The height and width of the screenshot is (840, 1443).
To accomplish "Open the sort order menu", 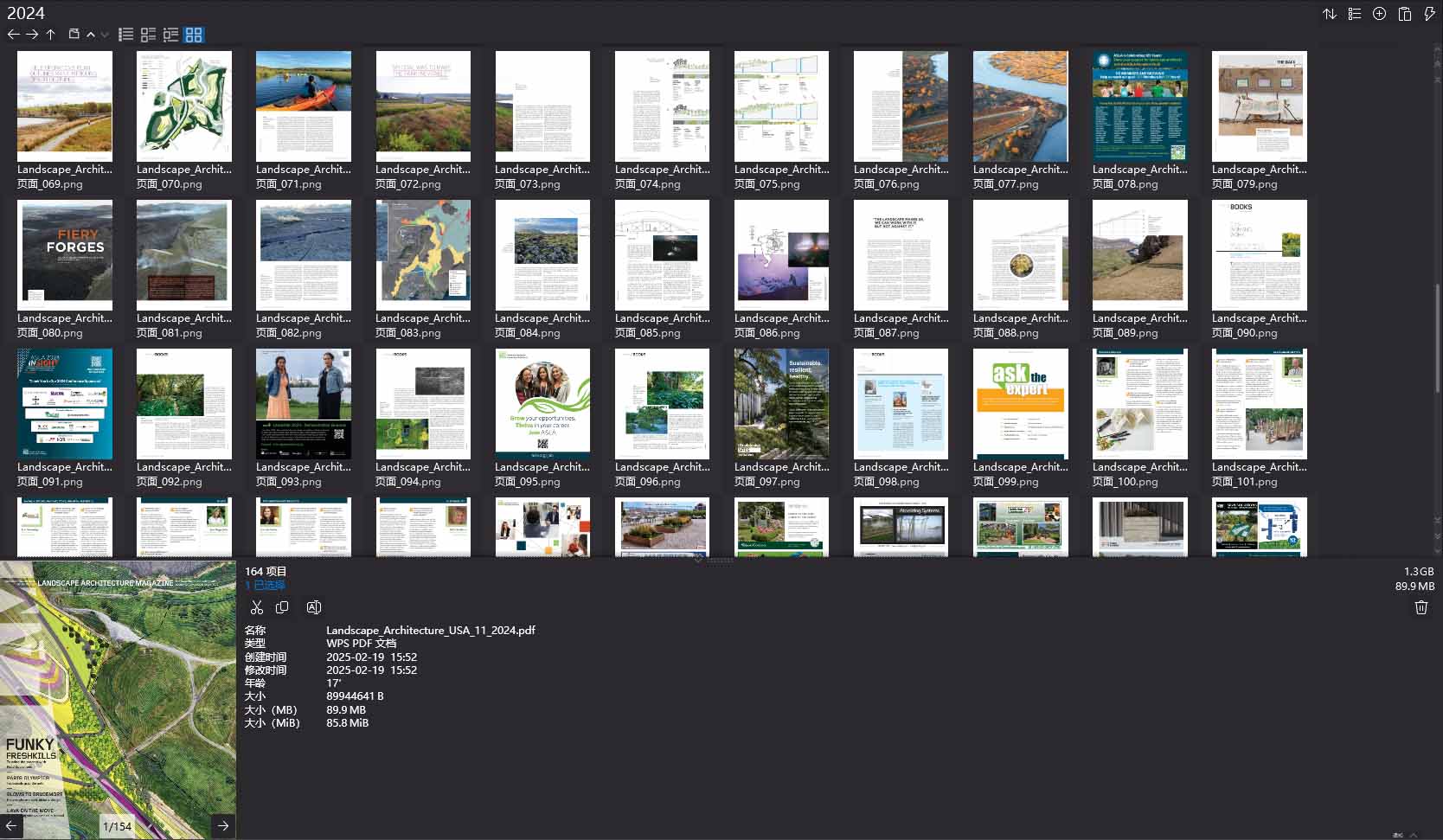I will pos(1331,14).
